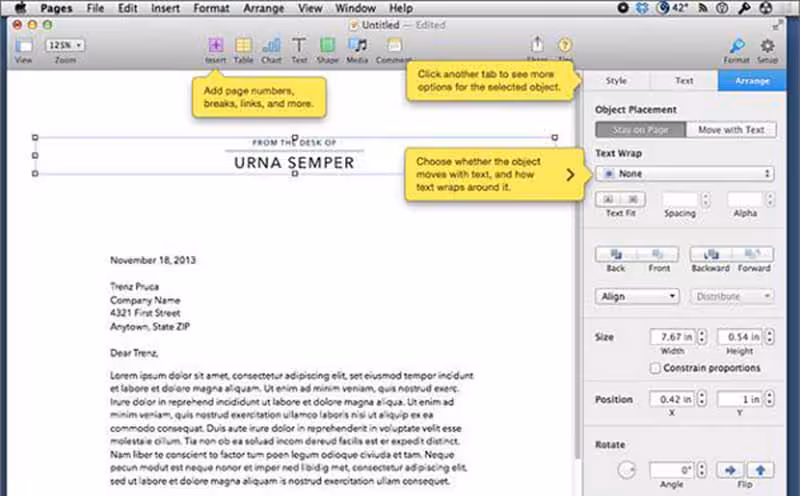Click the Alpha input field
Viewport: 800px width, 496px height.
(745, 200)
